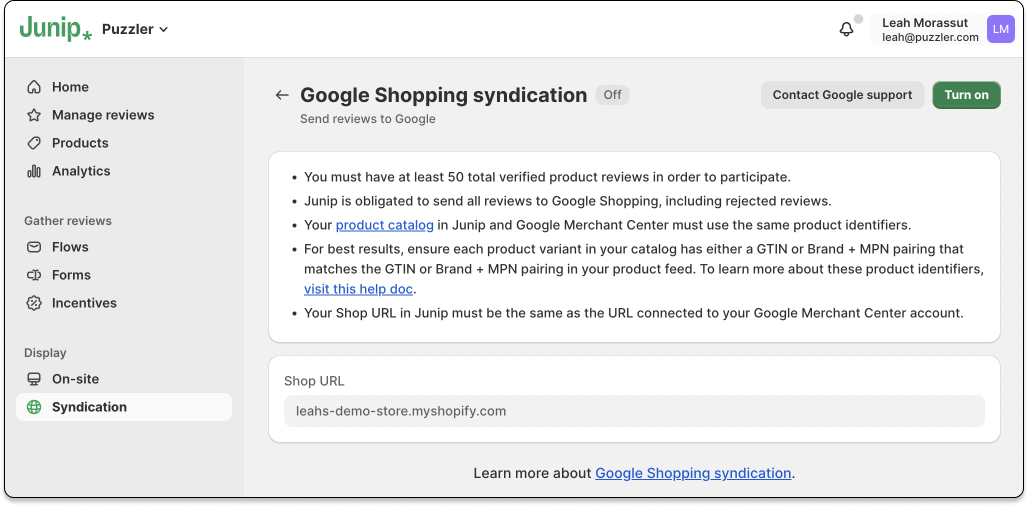Click the Google Shopping syndication heading
Viewport: 1028px width, 506px height.
click(443, 95)
